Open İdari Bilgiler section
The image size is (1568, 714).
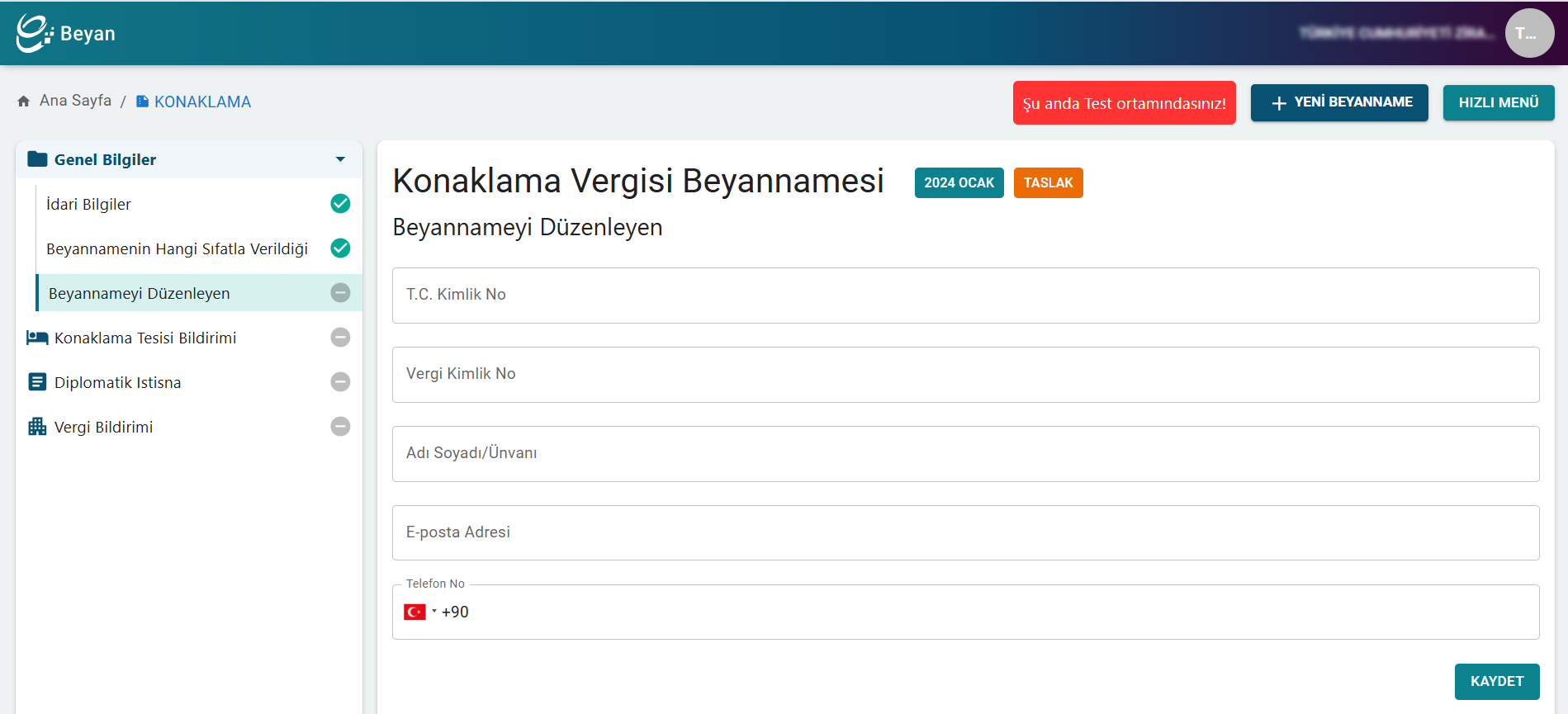tap(199, 204)
